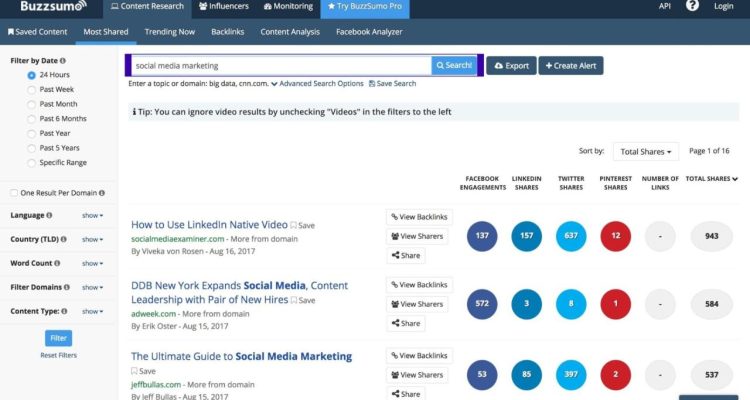Click Save bookmark for LinkedIn Native Video article
This screenshot has height=400, width=750.
pyautogui.click(x=303, y=225)
